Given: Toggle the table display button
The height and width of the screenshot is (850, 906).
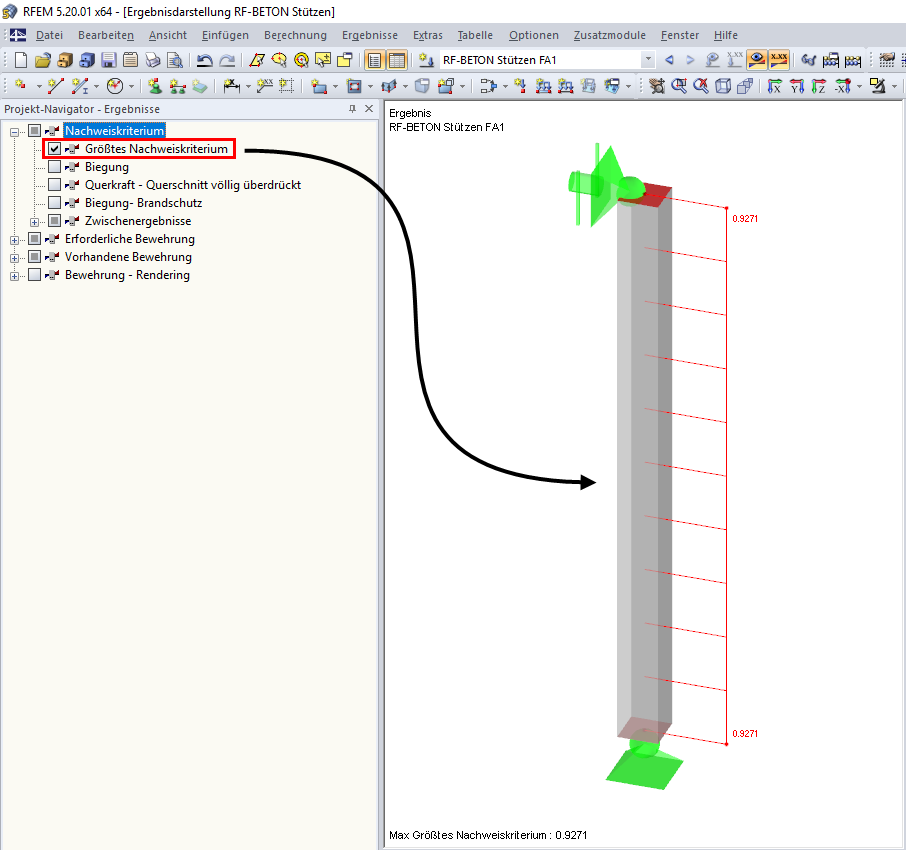Looking at the screenshot, I should 397,60.
